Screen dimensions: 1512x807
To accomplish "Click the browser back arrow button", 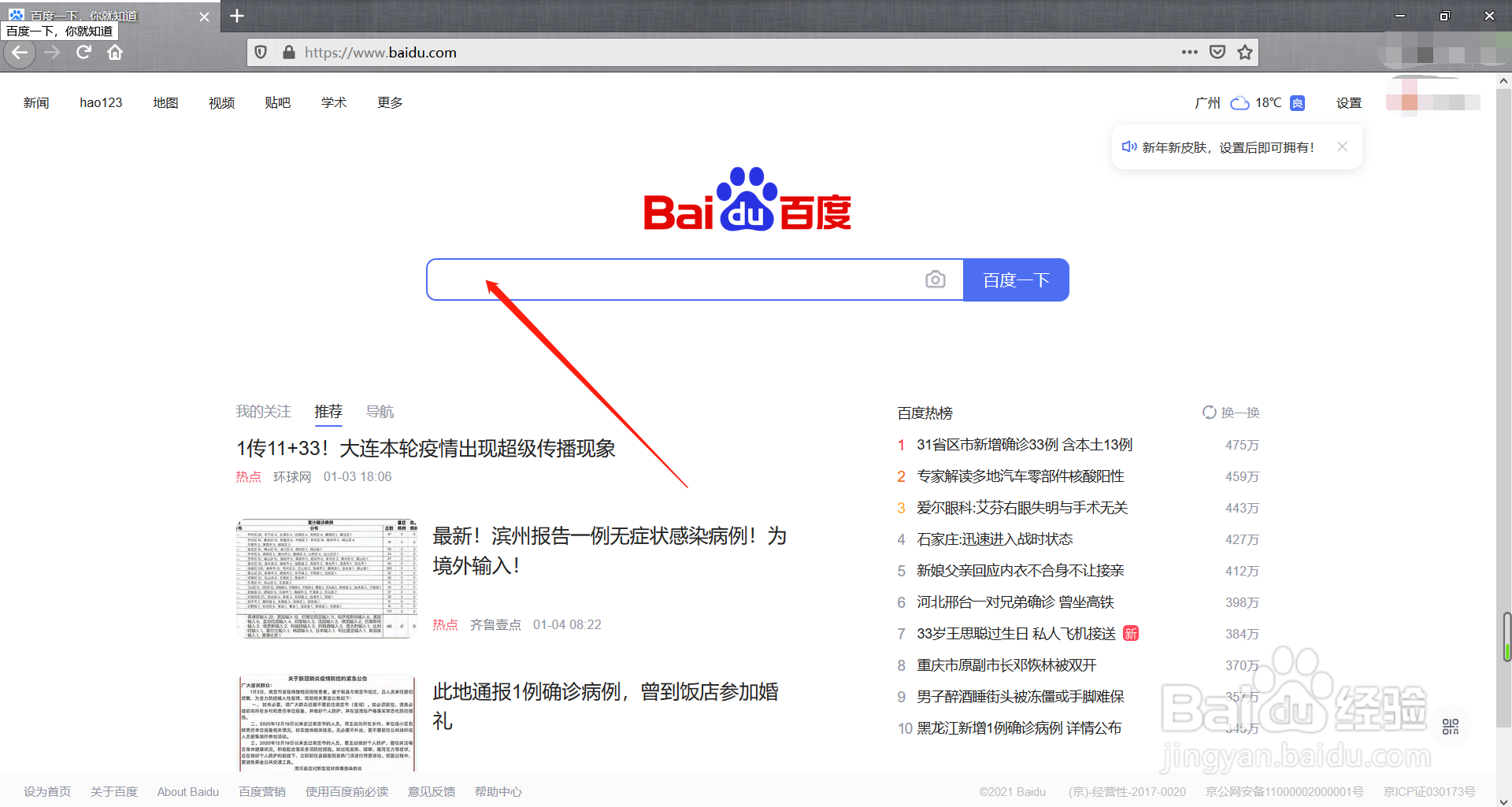I will pos(20,53).
